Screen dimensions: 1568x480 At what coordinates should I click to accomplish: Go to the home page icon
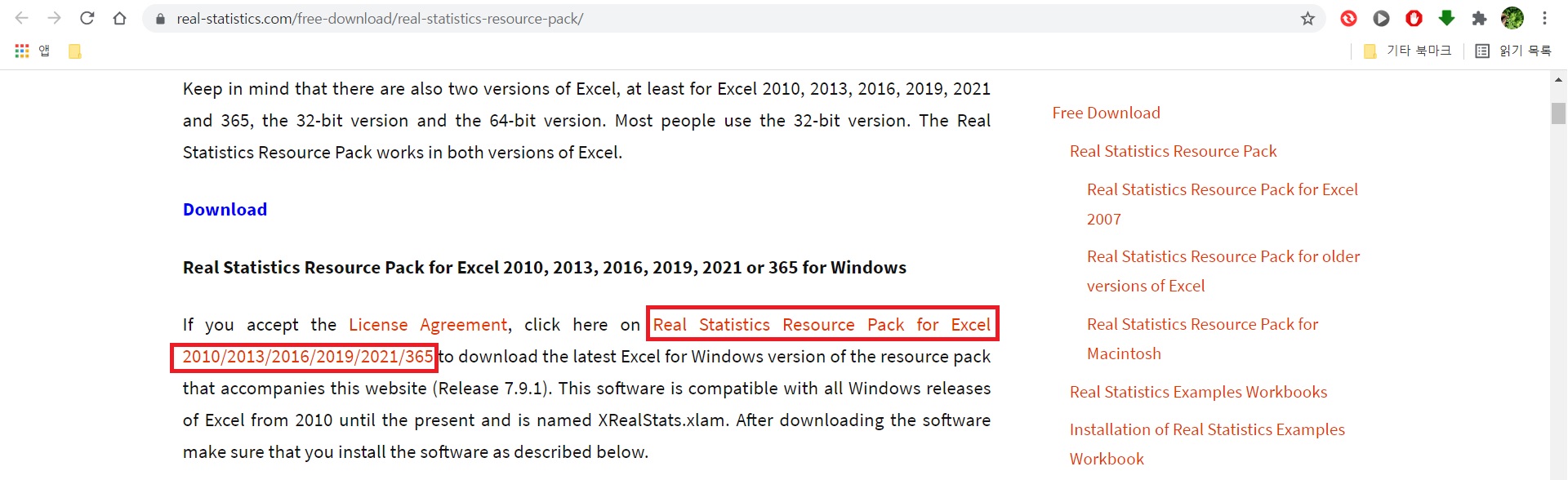tap(120, 18)
